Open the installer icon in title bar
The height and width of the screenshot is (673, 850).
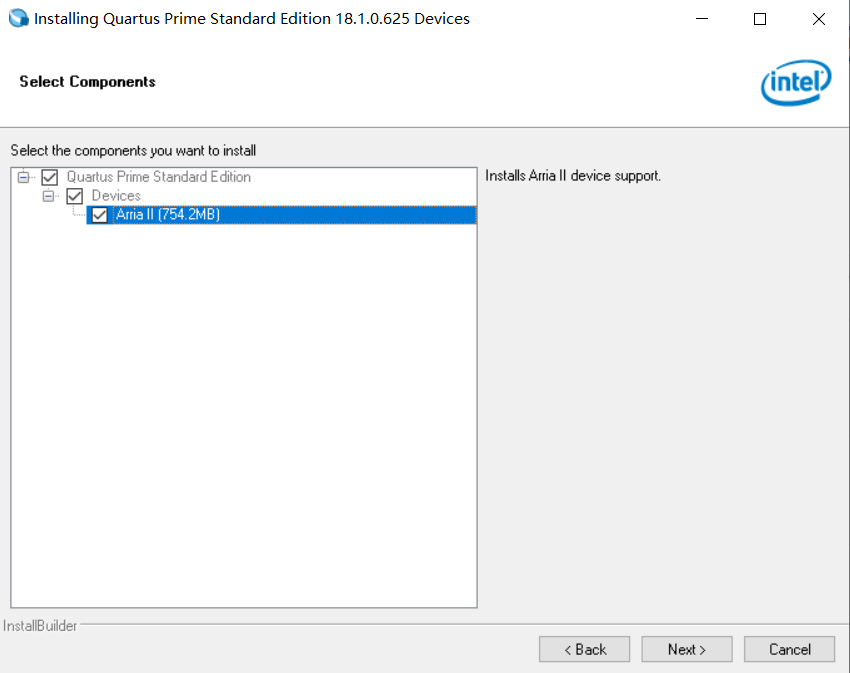18,18
